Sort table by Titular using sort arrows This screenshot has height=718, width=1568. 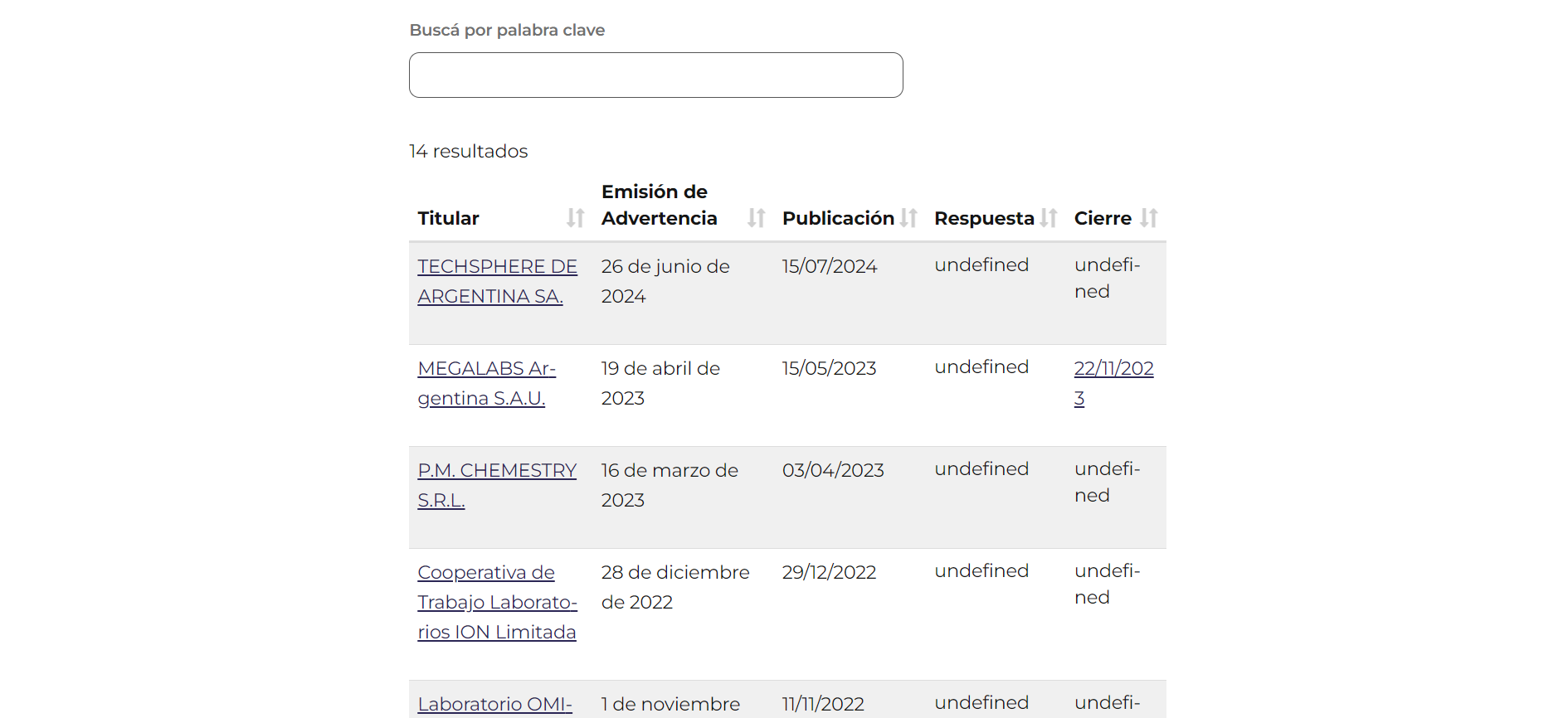pyautogui.click(x=575, y=218)
